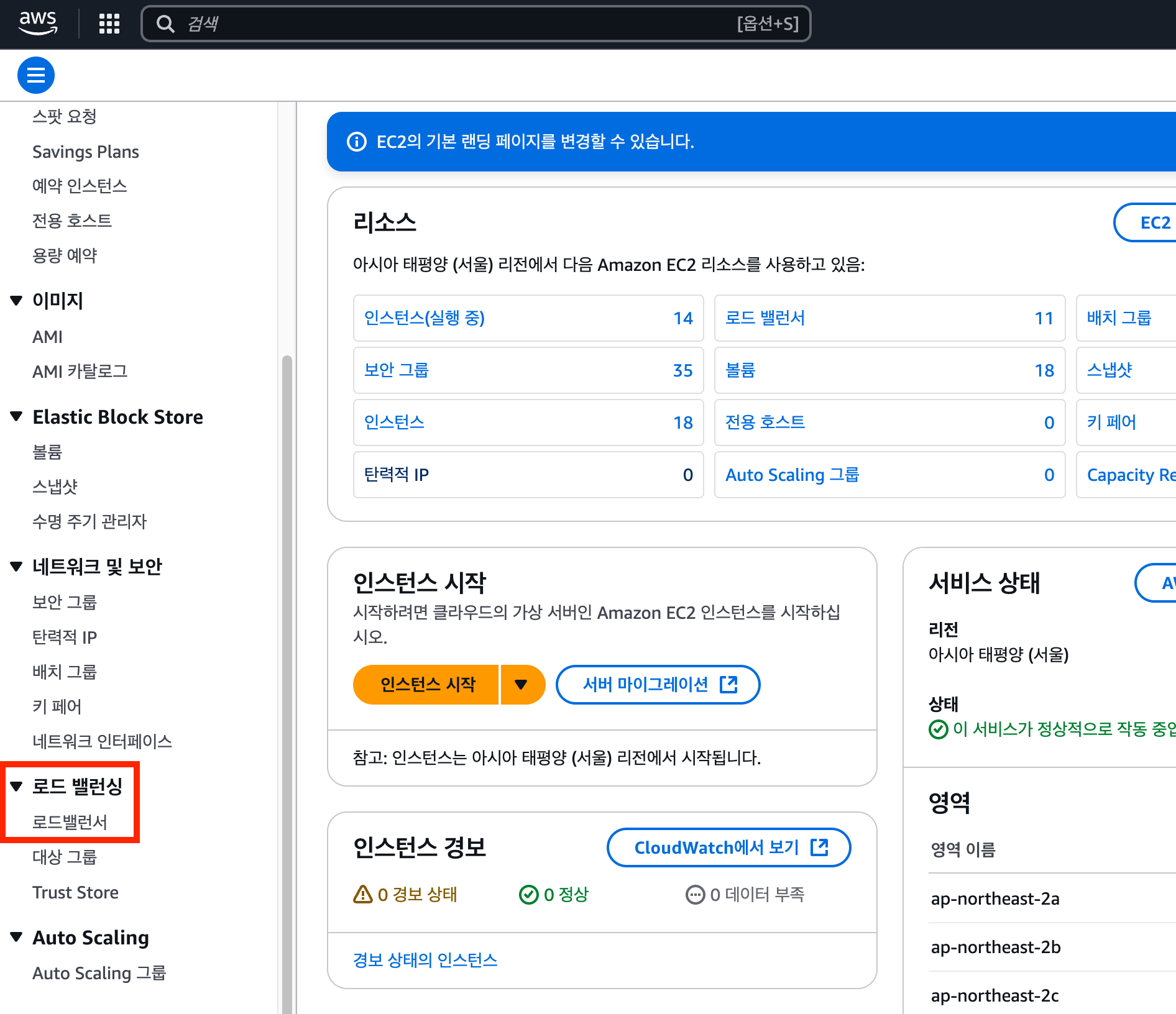Open 스냅샷 in sidebar

[55, 486]
